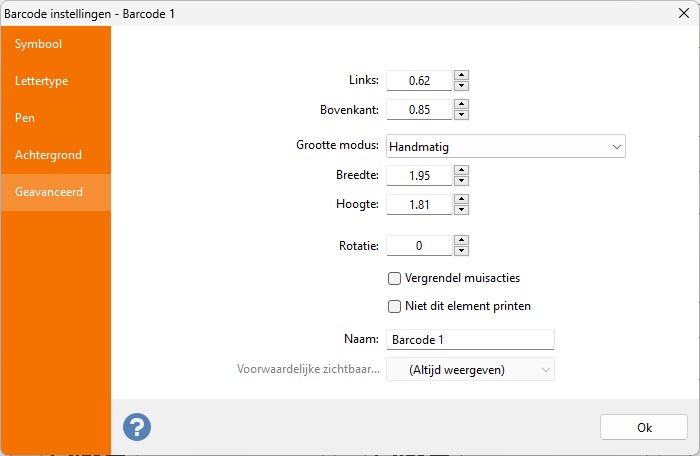Decrease Rotatie using the down arrow
Image resolution: width=700 pixels, height=456 pixels.
[461, 251]
